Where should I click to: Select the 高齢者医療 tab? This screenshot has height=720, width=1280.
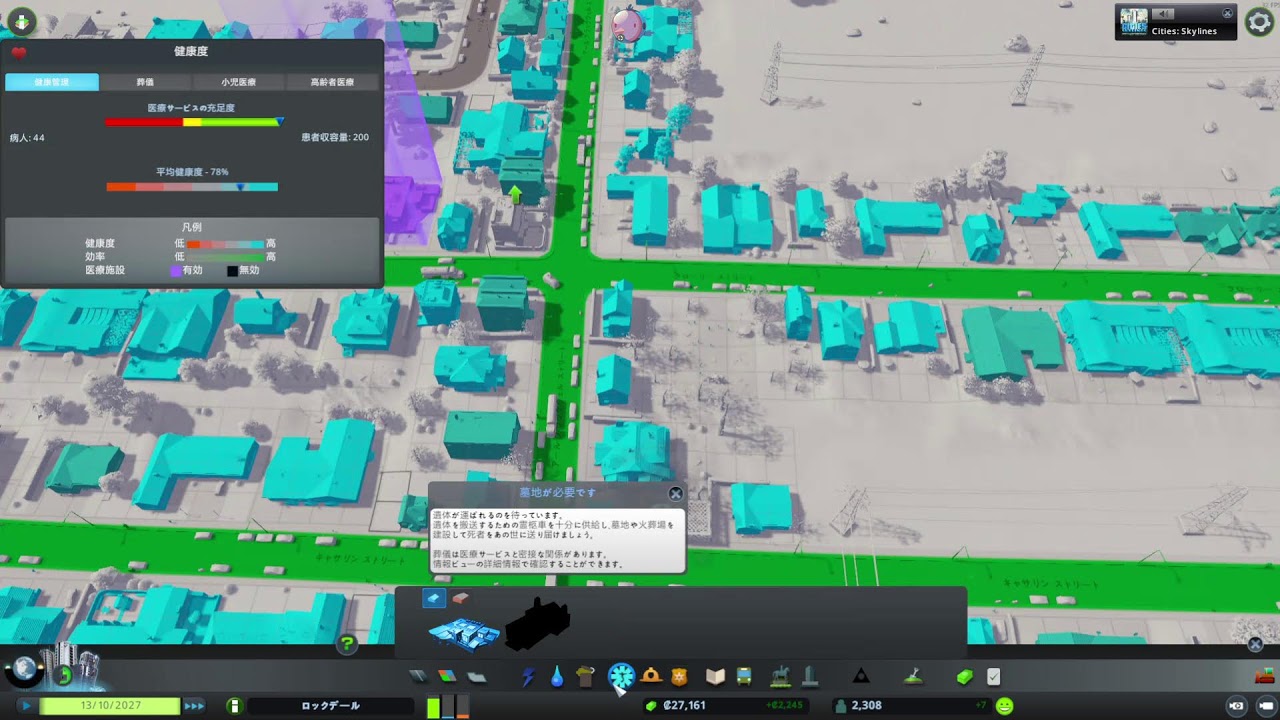[331, 82]
